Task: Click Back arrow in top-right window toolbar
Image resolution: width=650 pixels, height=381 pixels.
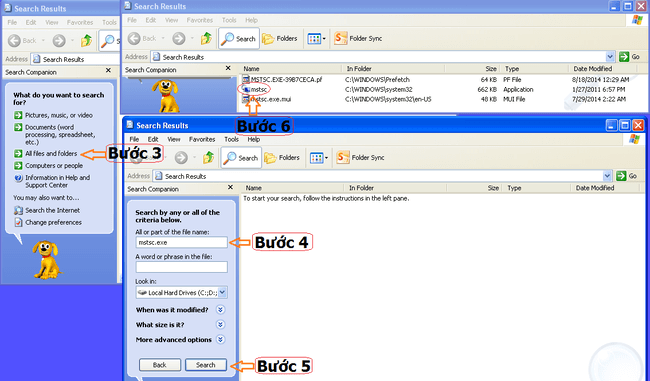Action: click(134, 39)
